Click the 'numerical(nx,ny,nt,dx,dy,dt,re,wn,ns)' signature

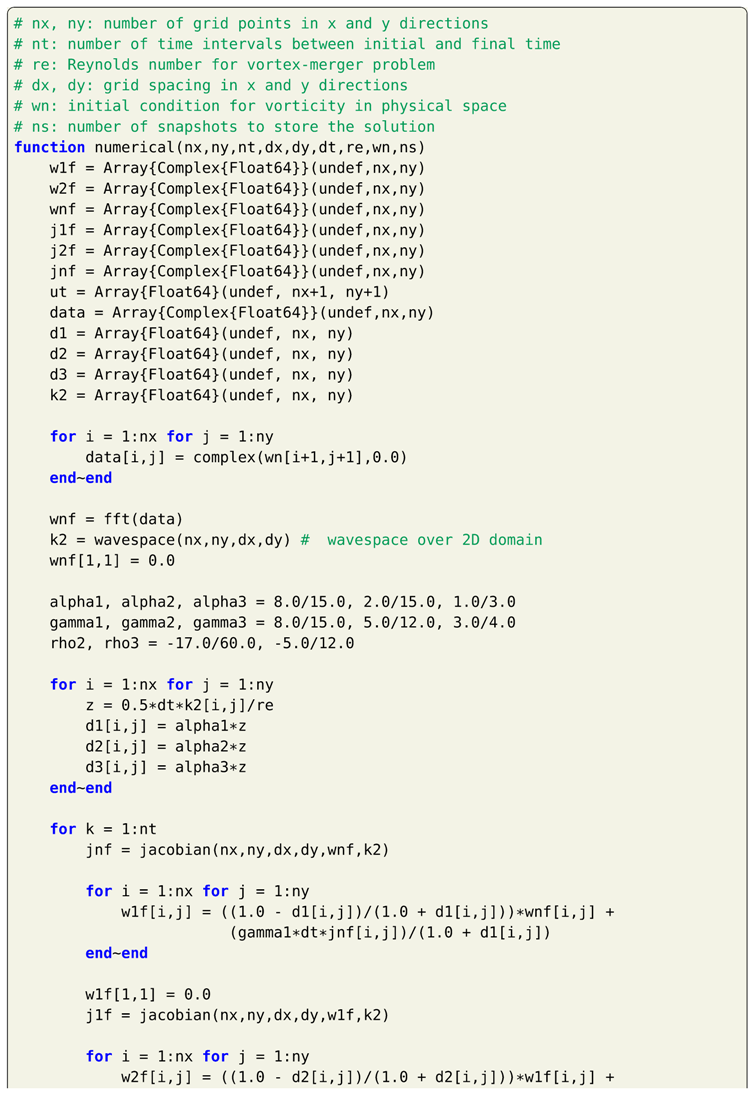(x=259, y=147)
